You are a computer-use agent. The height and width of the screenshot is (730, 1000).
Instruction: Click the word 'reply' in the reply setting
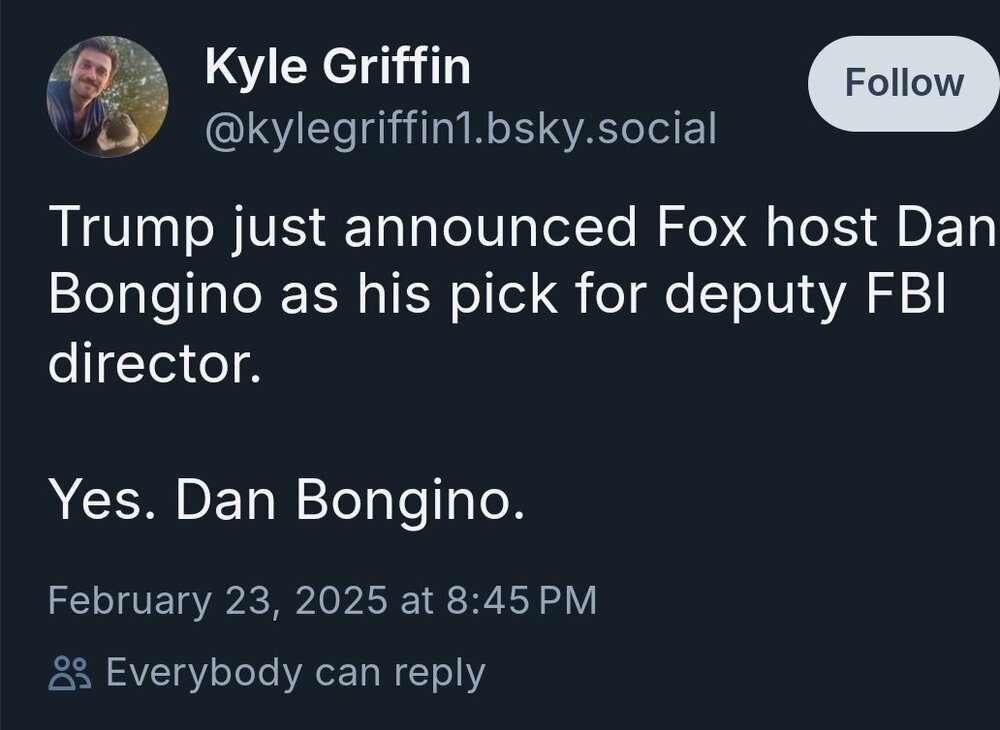[x=438, y=672]
